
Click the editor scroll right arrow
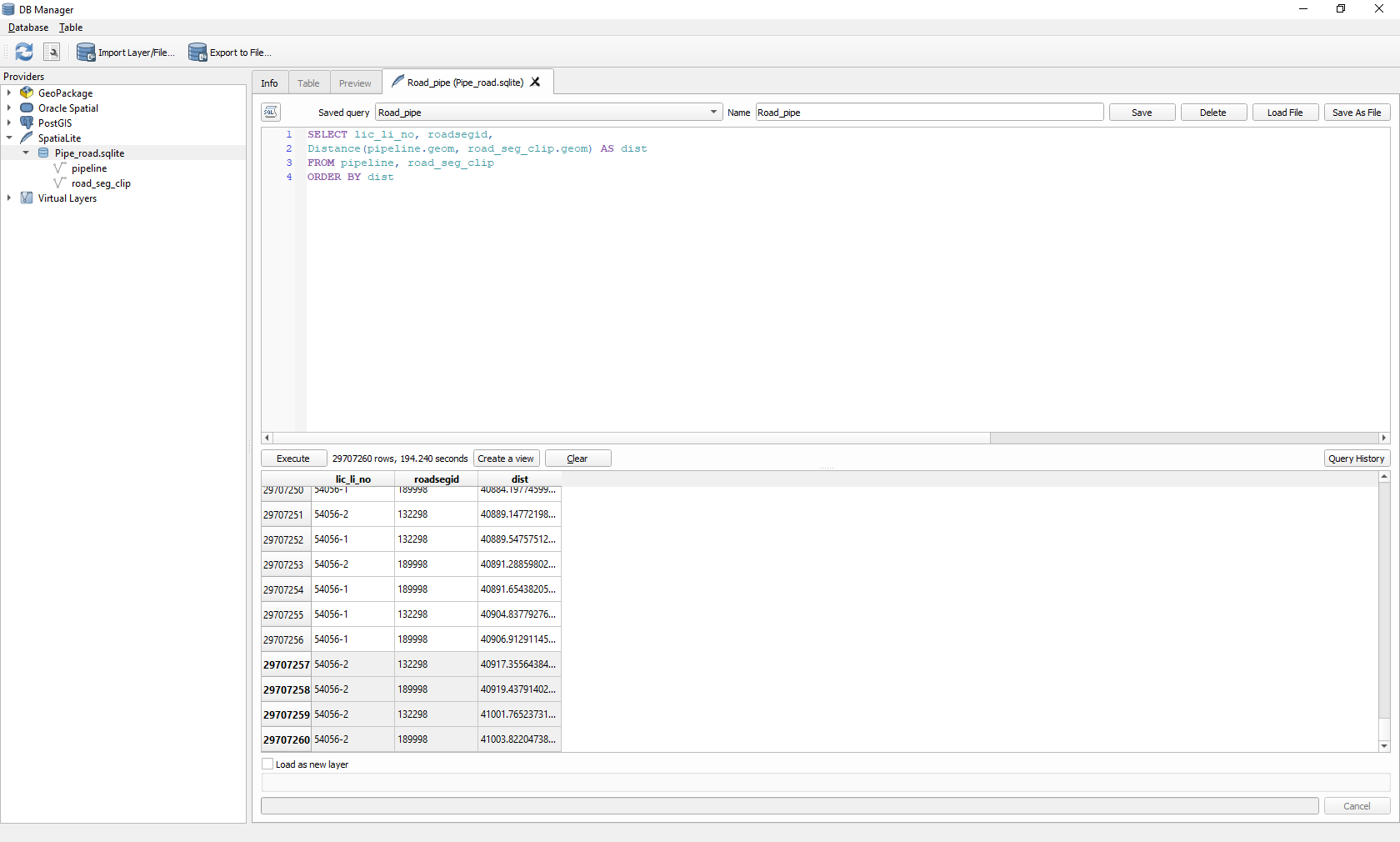[x=1384, y=437]
